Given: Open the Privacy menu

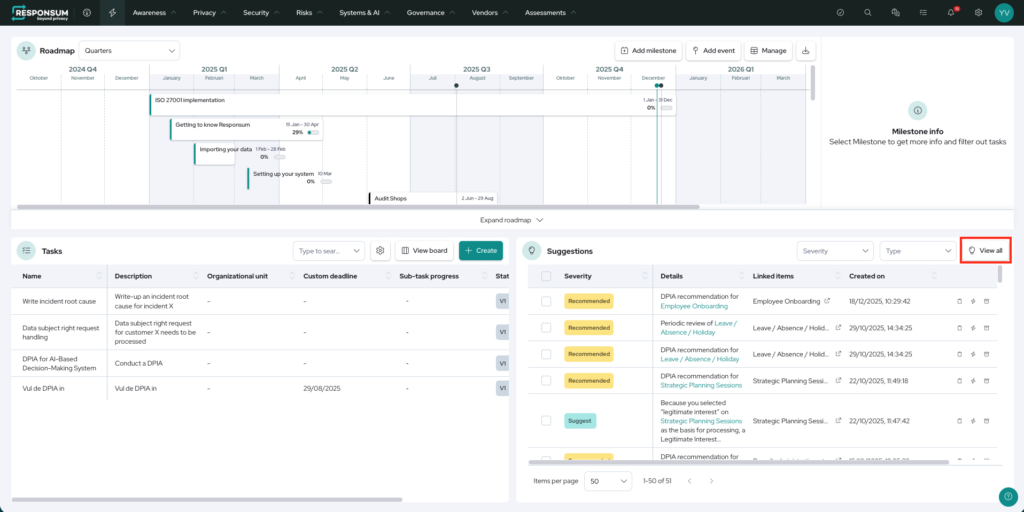Looking at the screenshot, I should 209,12.
